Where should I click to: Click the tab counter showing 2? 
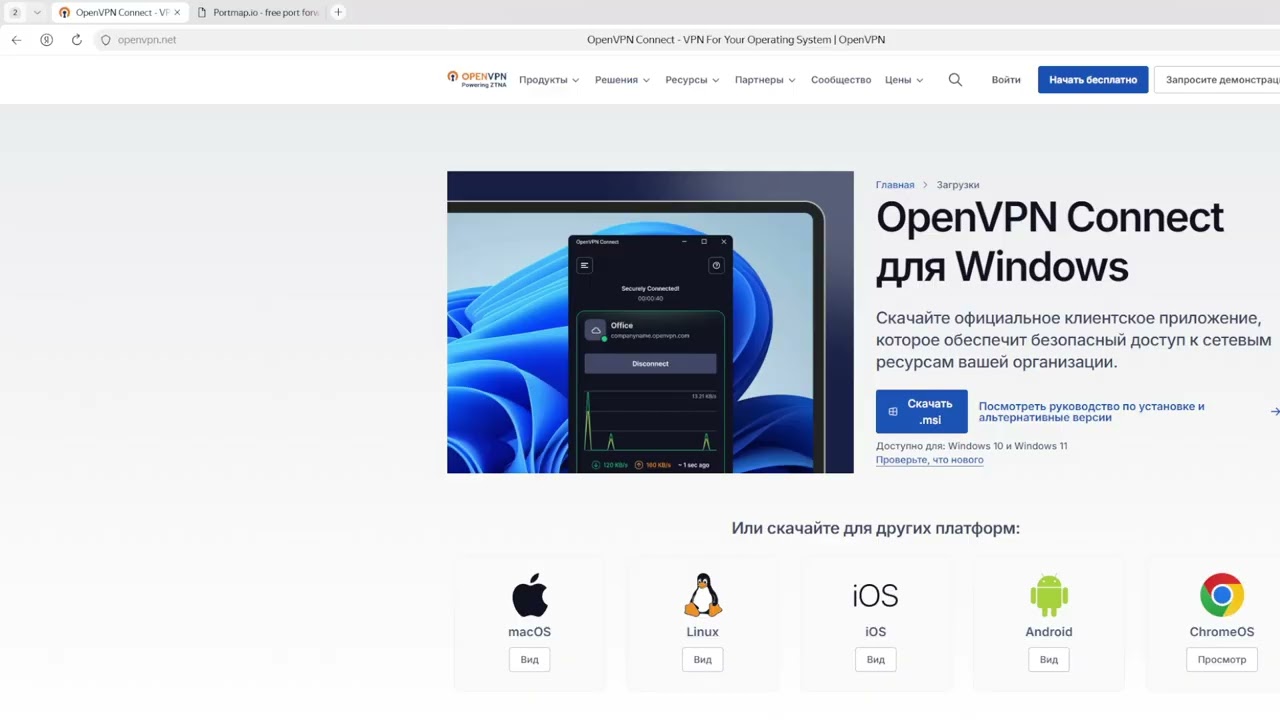click(15, 12)
